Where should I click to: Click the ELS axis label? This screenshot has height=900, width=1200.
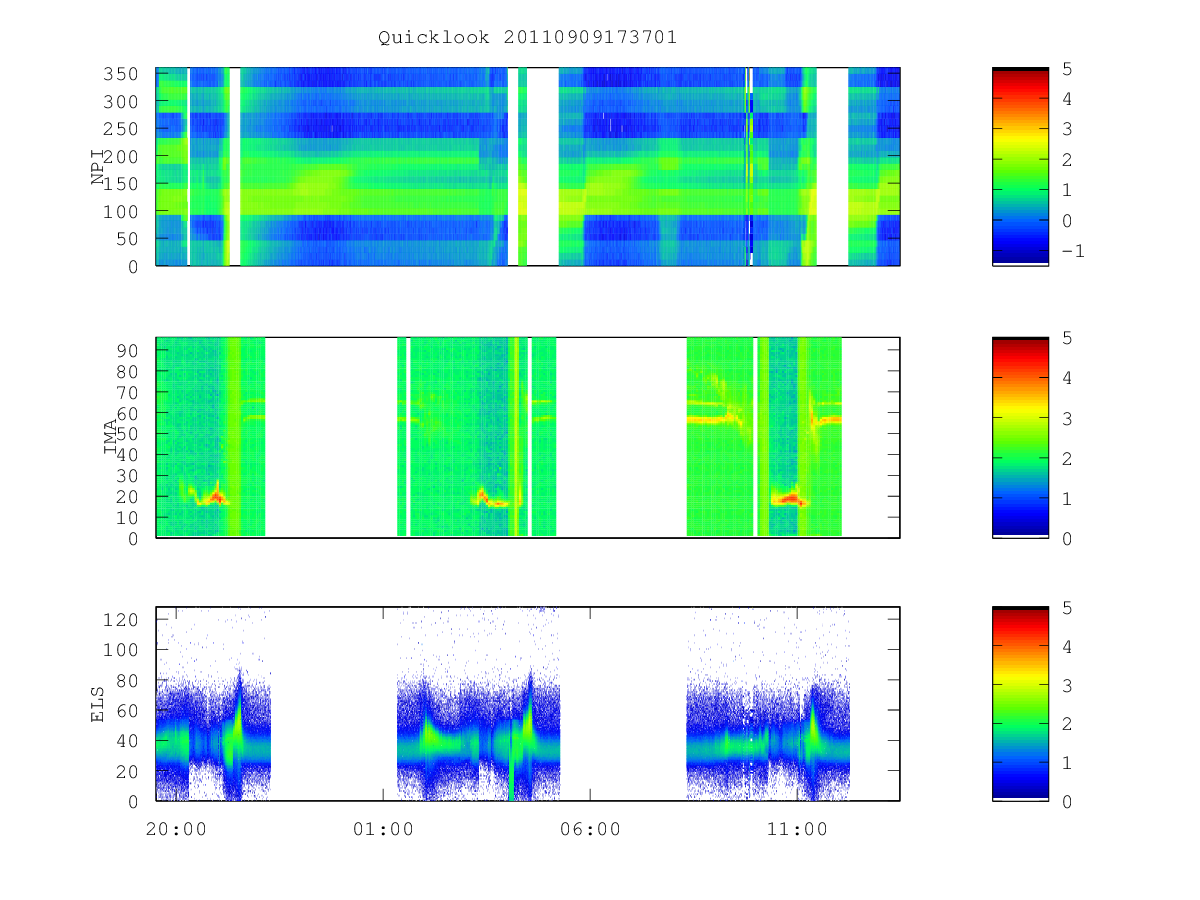pos(99,704)
